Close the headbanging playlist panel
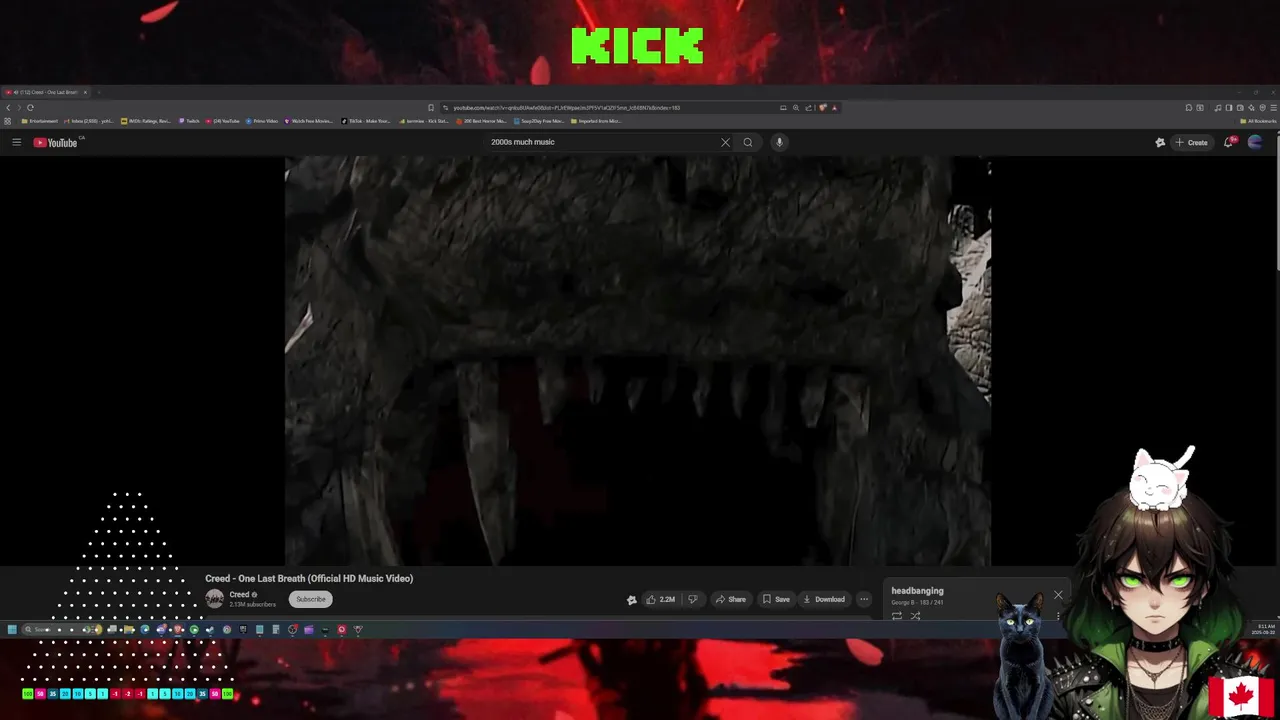 (x=1058, y=595)
